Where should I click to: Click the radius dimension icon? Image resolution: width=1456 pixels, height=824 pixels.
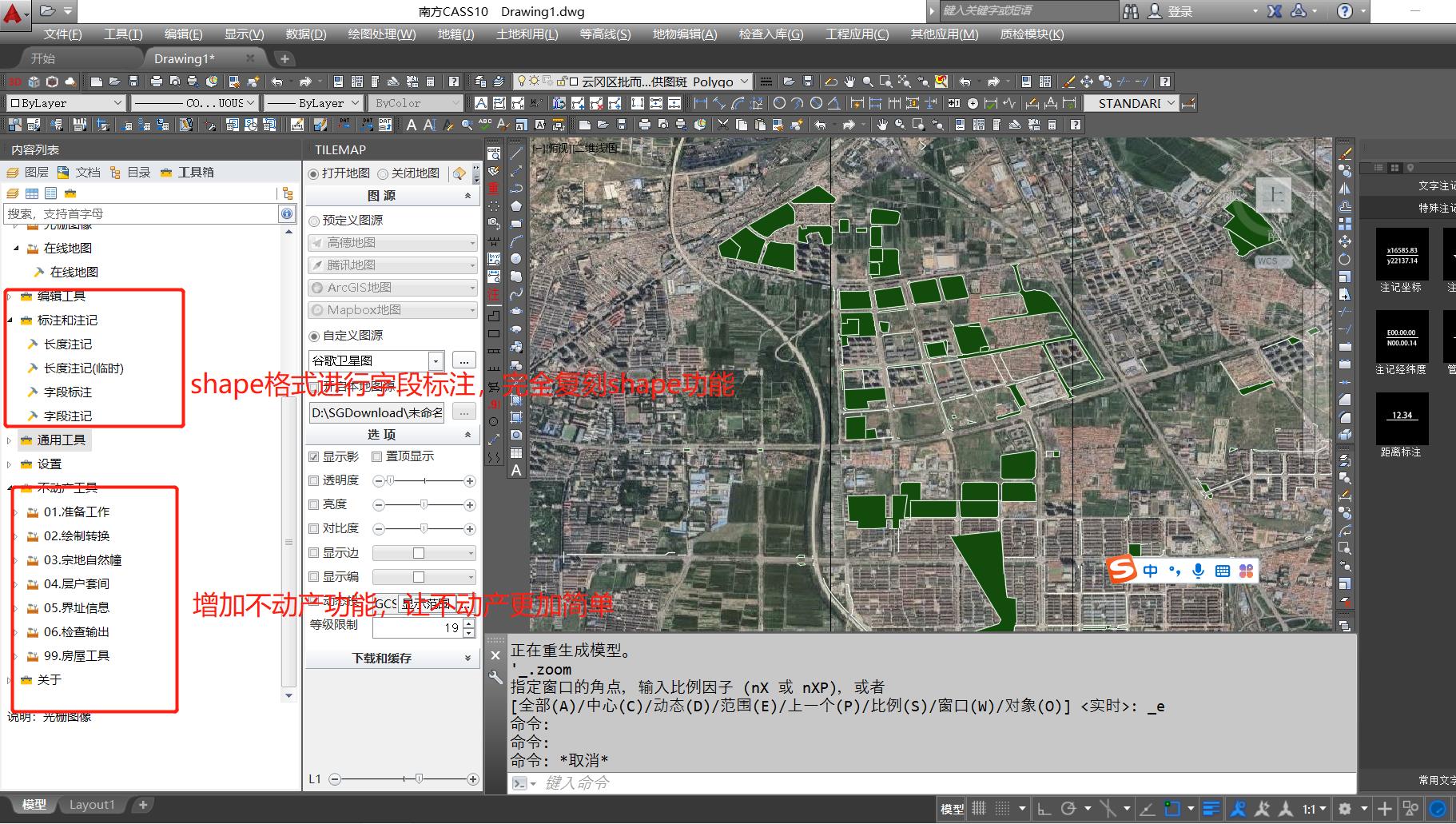(x=779, y=103)
